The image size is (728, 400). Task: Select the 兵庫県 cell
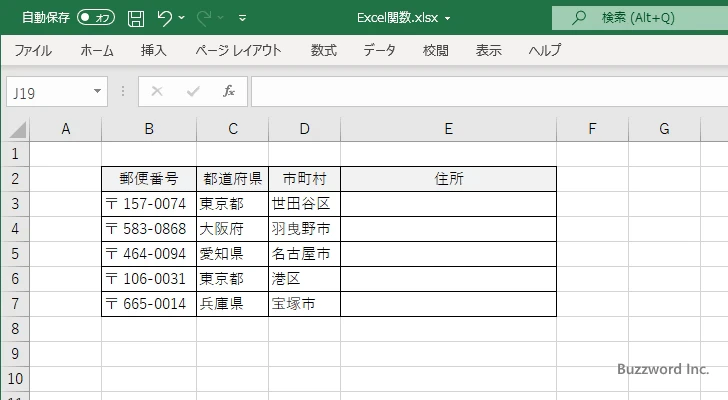pos(233,304)
